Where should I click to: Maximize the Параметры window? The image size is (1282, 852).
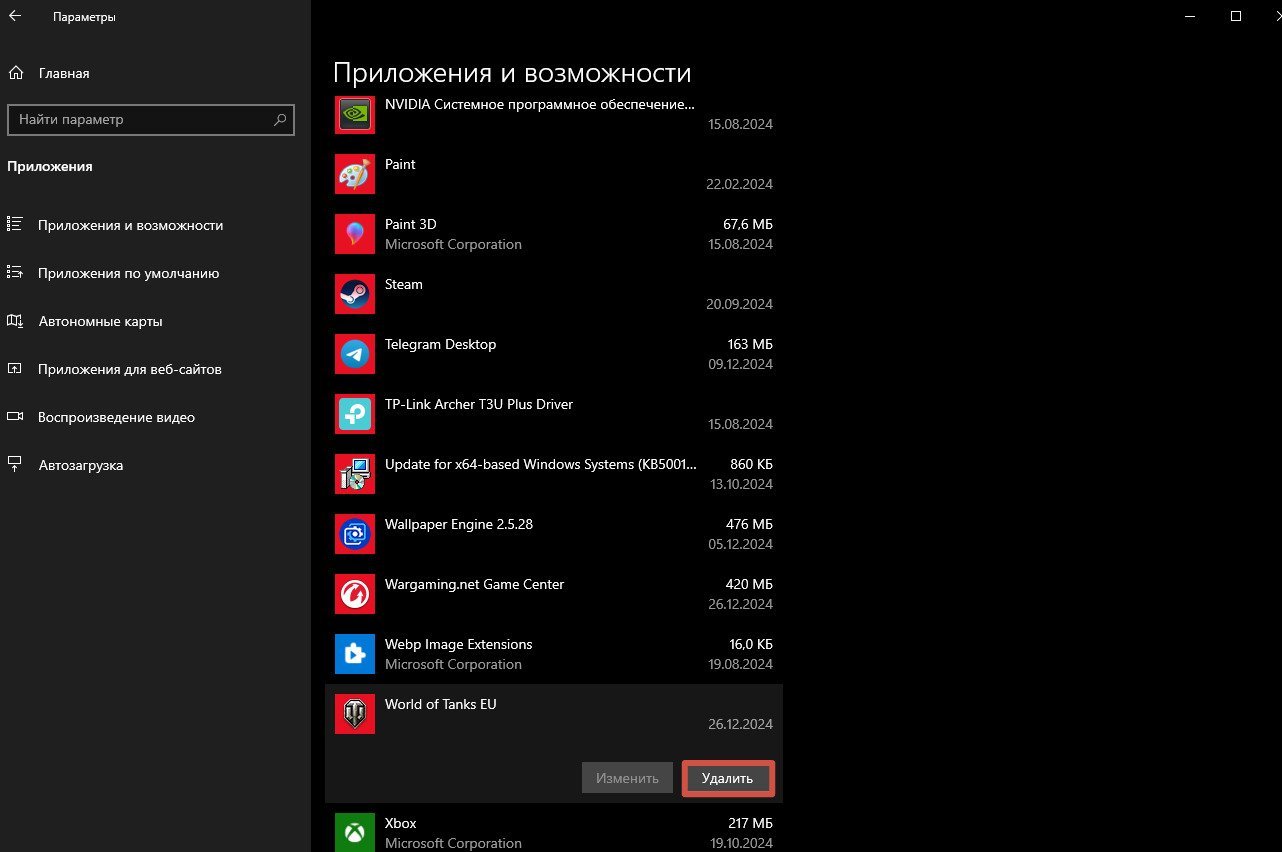coord(1236,16)
